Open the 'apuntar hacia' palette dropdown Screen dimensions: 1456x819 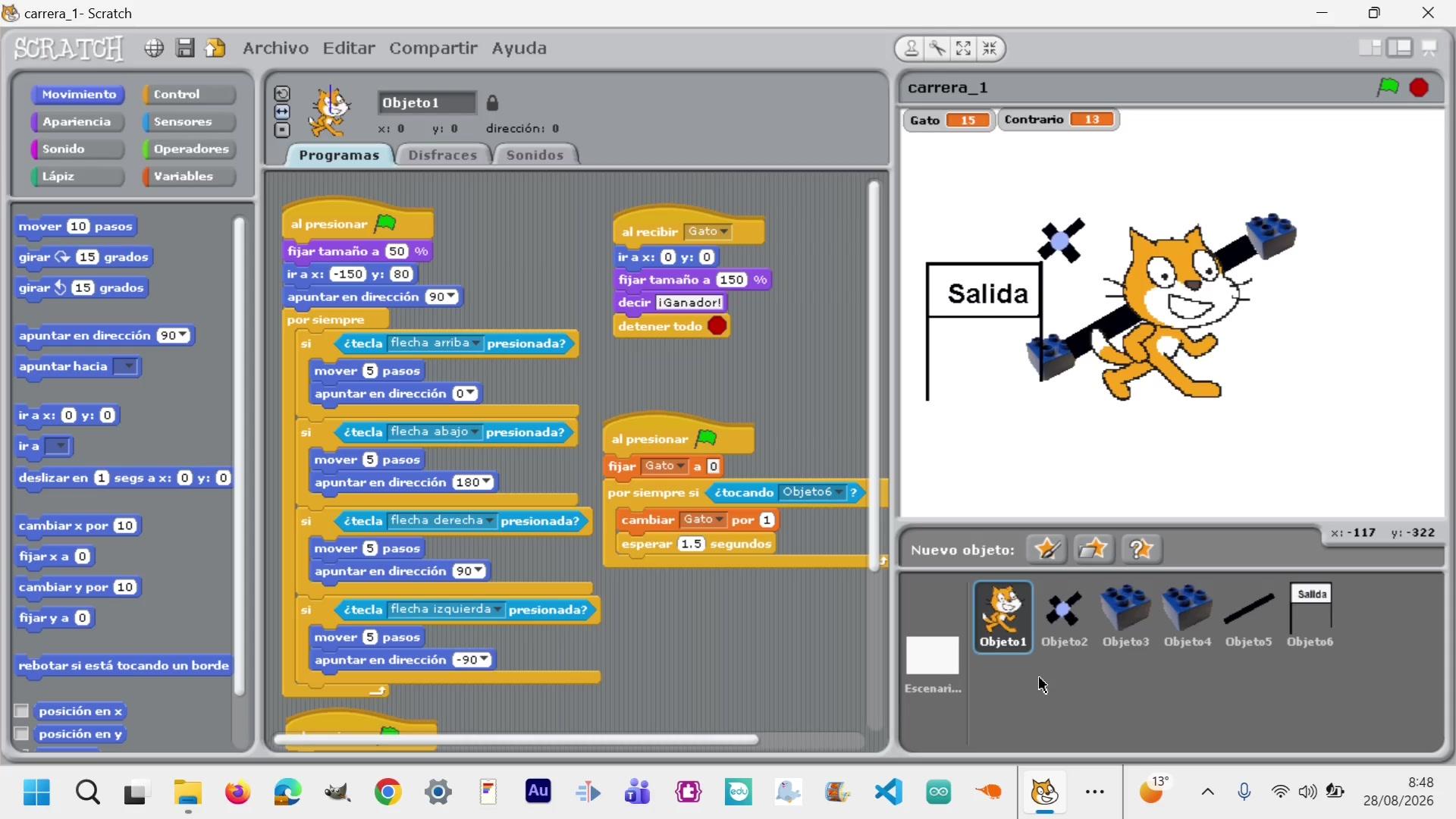coord(127,367)
